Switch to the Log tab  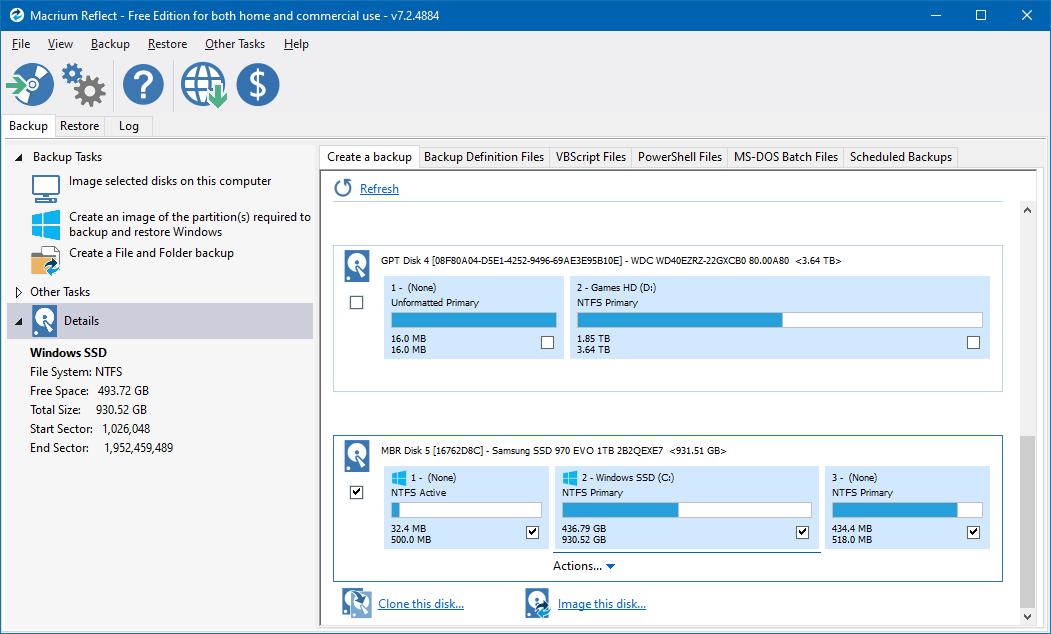129,126
